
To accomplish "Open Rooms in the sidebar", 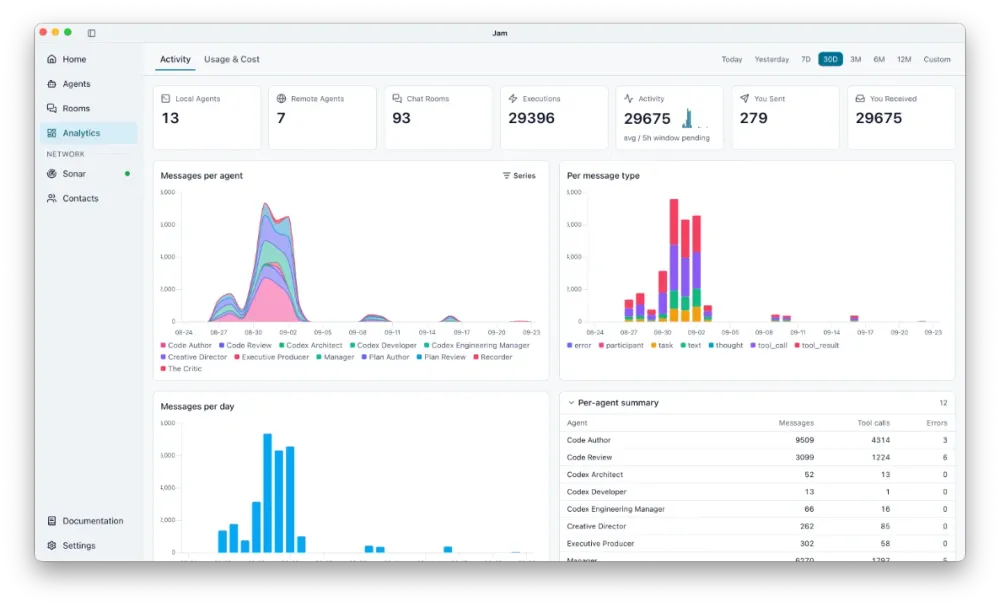I will 89,108.
